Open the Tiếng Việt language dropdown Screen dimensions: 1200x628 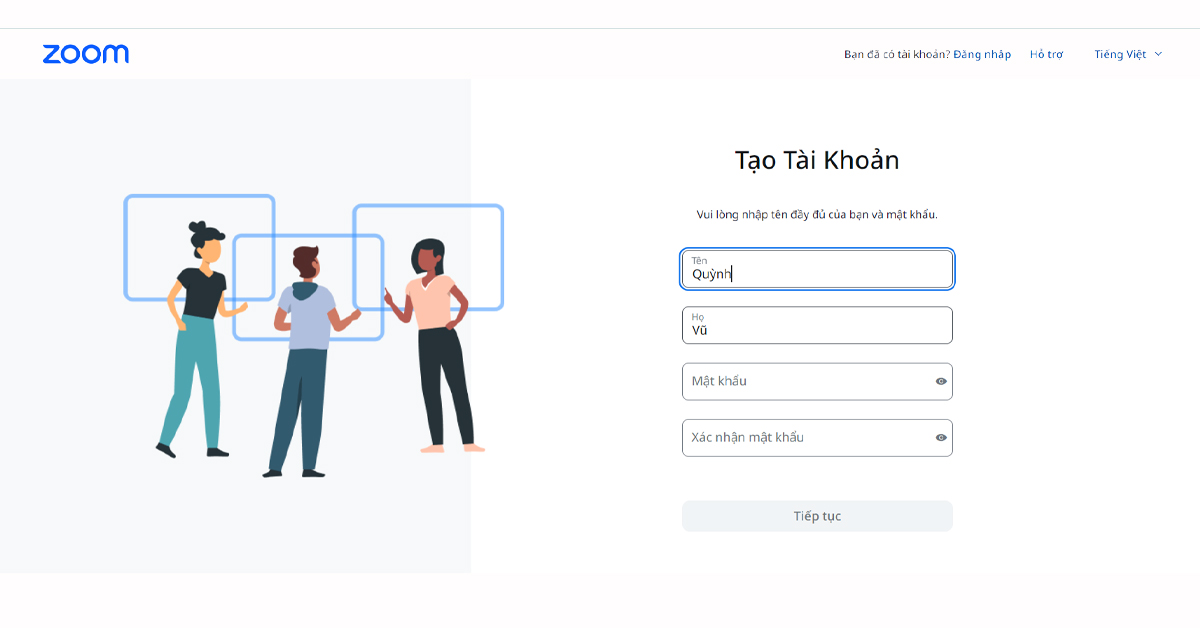[1128, 54]
